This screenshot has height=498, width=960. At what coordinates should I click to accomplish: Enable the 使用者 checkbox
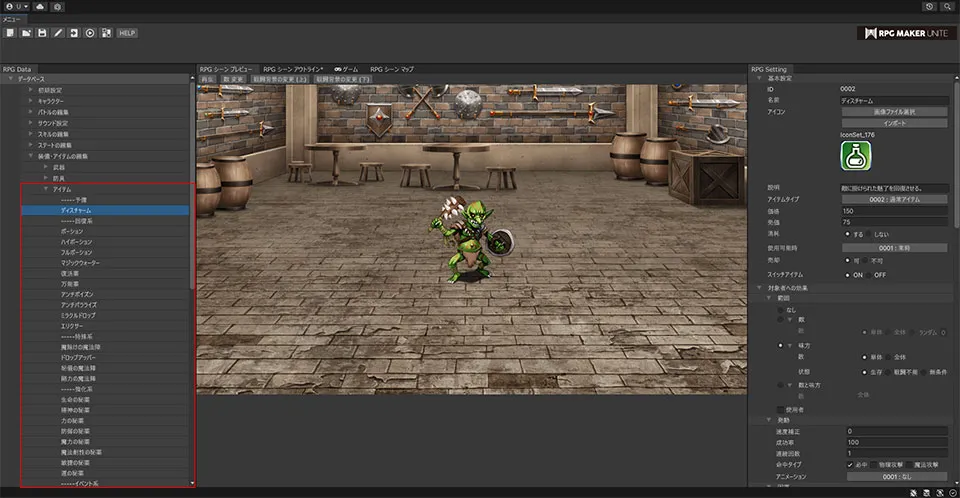[x=781, y=409]
